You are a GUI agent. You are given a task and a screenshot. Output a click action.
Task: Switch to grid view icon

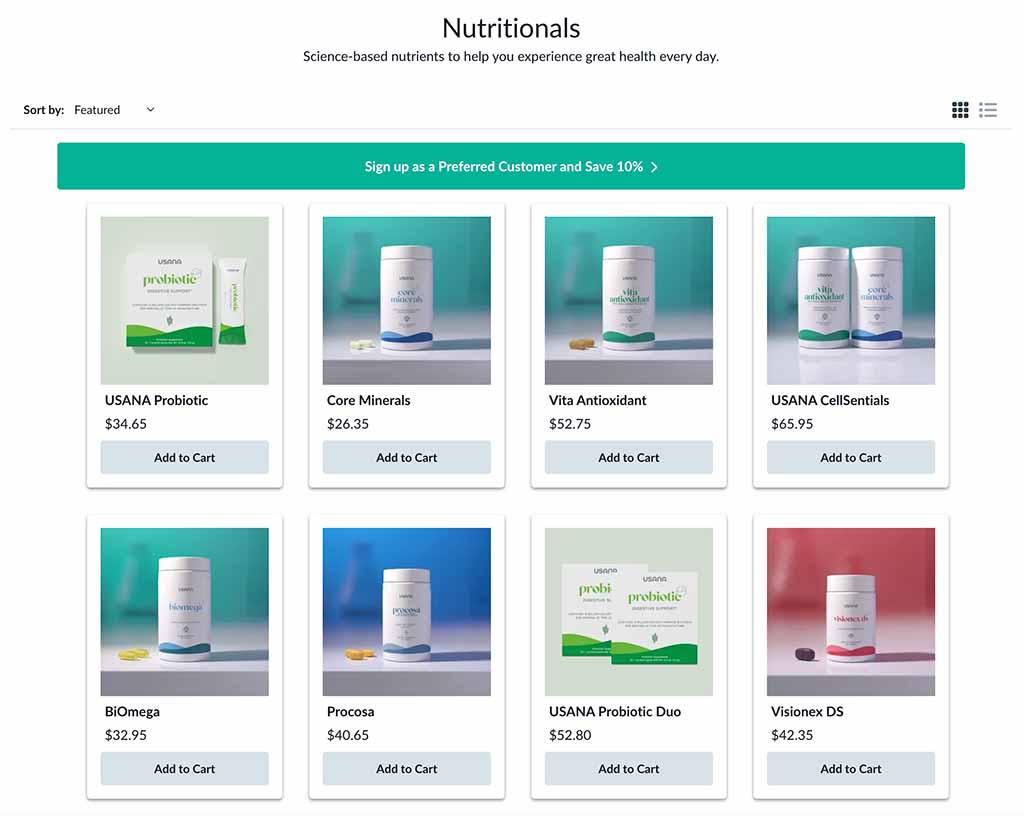(960, 110)
